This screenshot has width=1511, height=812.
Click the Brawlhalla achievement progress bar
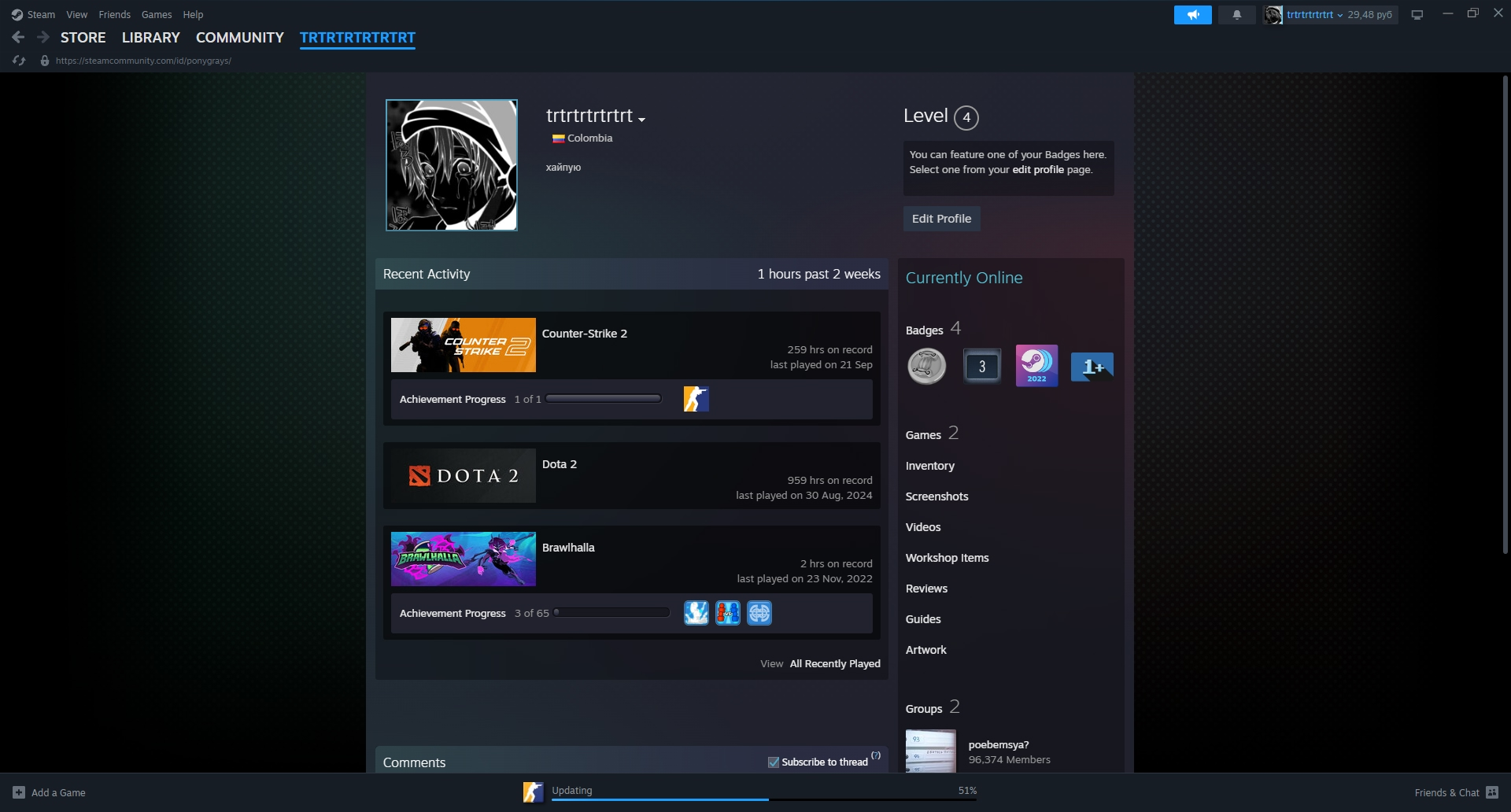tap(611, 613)
